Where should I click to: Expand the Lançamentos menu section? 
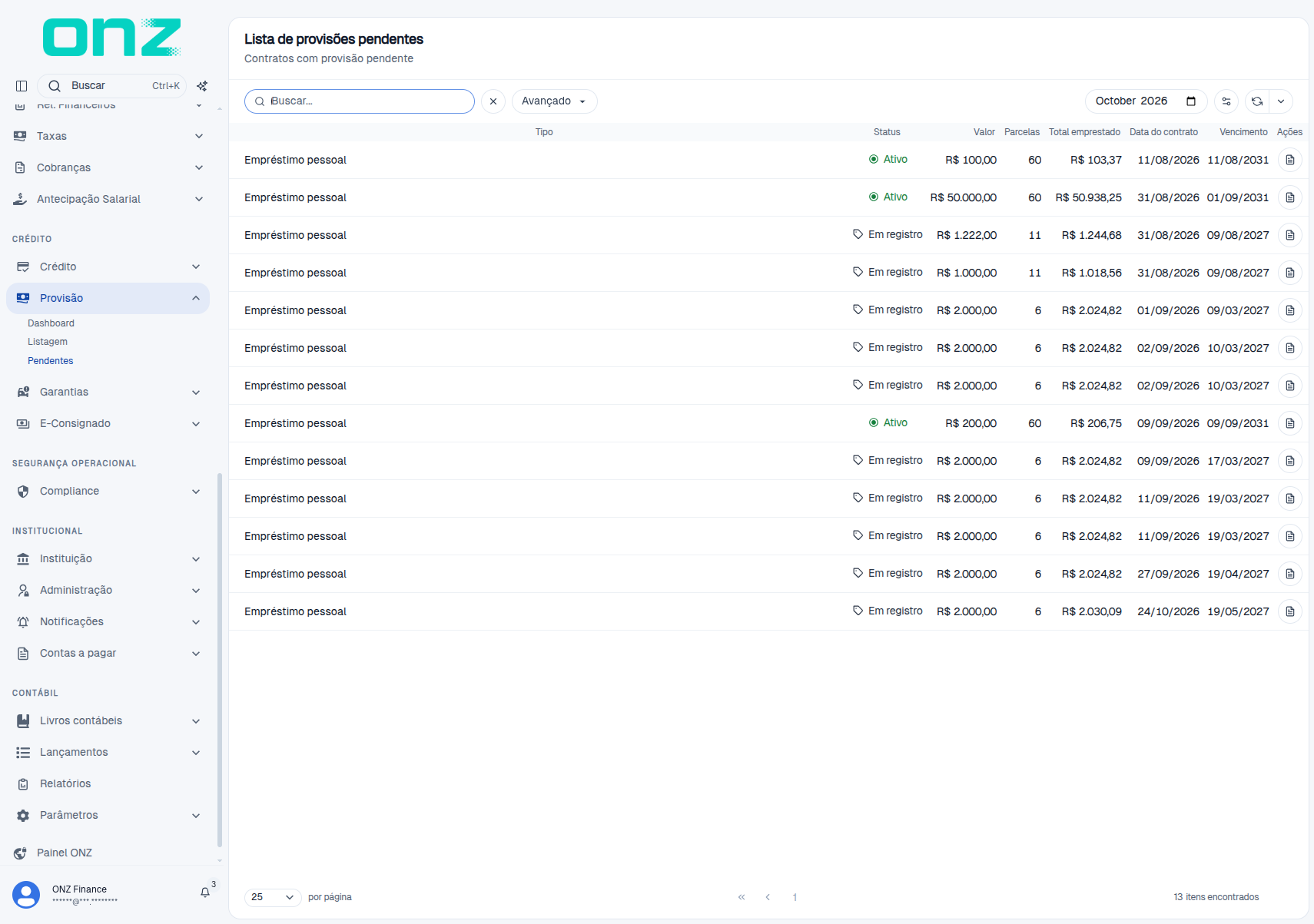pyautogui.click(x=108, y=752)
